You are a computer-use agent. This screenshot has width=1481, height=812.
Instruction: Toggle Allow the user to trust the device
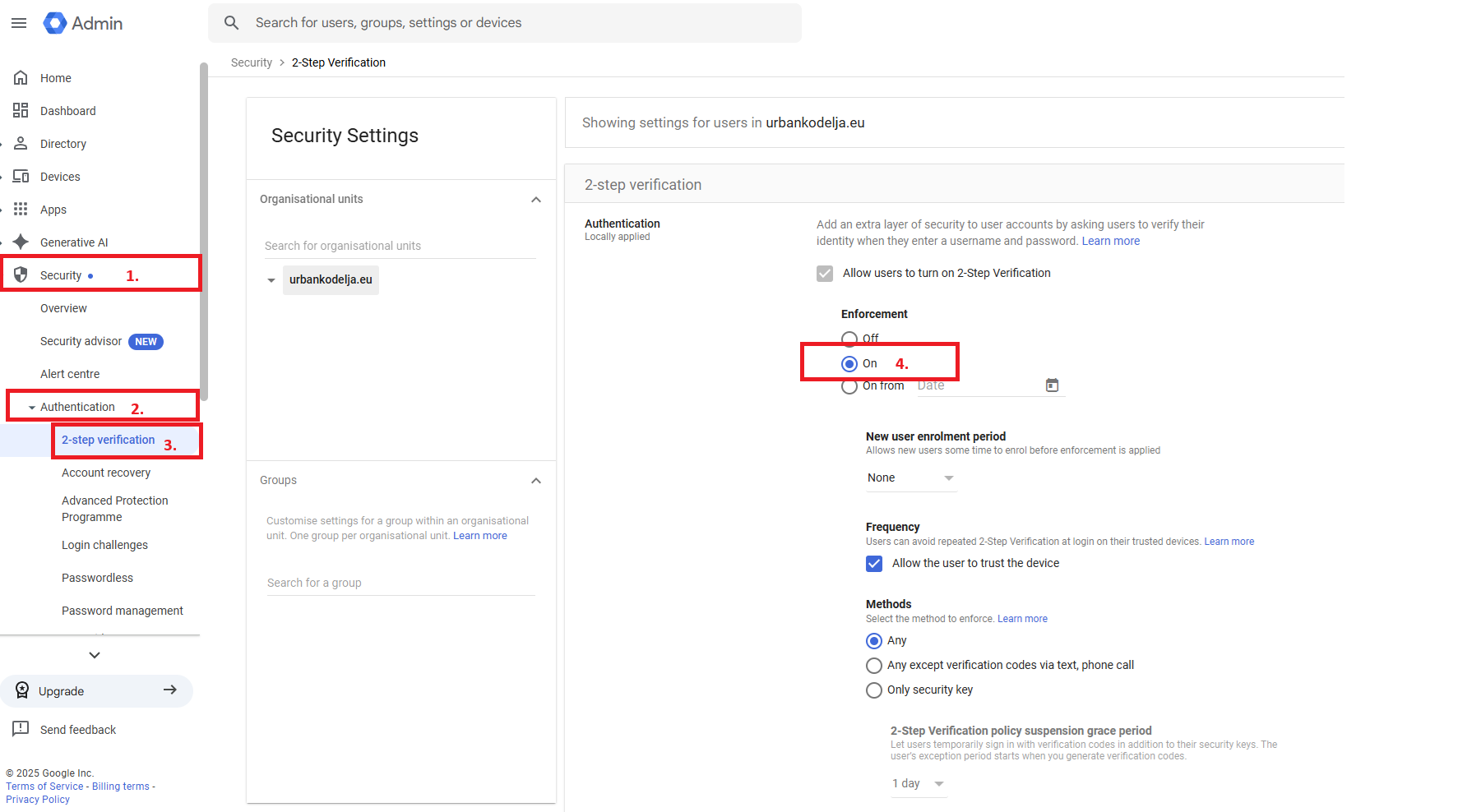pyautogui.click(x=874, y=564)
